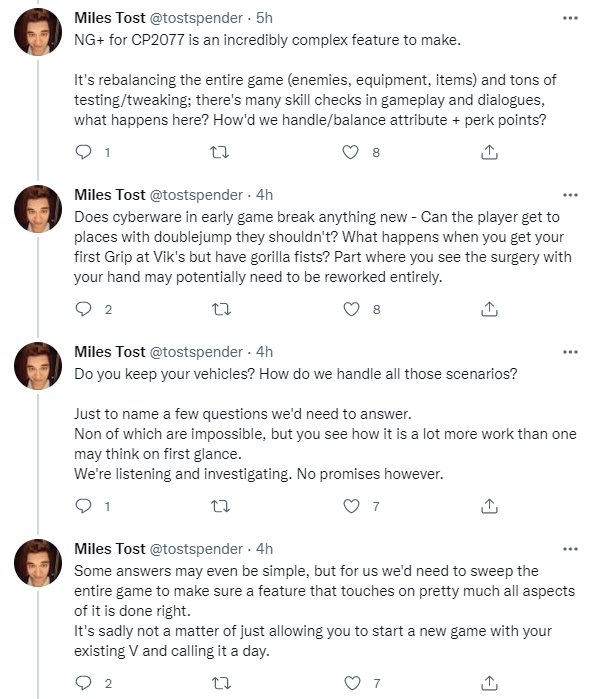Open the Miles Tost name on the cyberware tweet
589x699 pixels.
tap(110, 195)
